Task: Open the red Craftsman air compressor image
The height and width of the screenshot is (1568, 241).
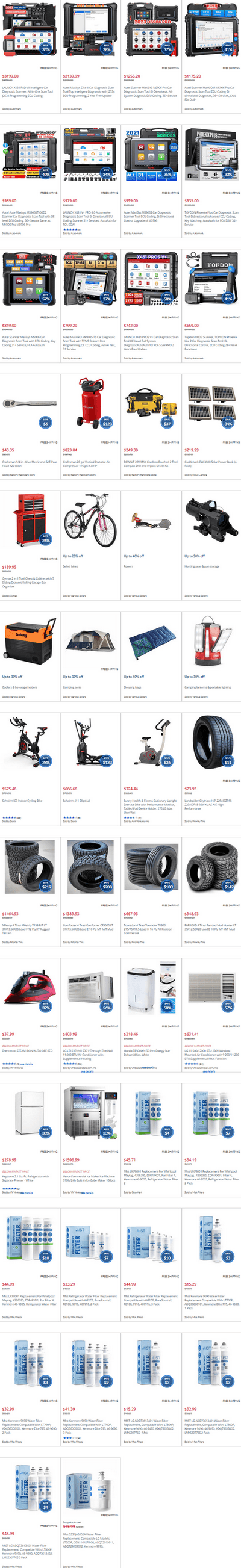Action: point(90,402)
